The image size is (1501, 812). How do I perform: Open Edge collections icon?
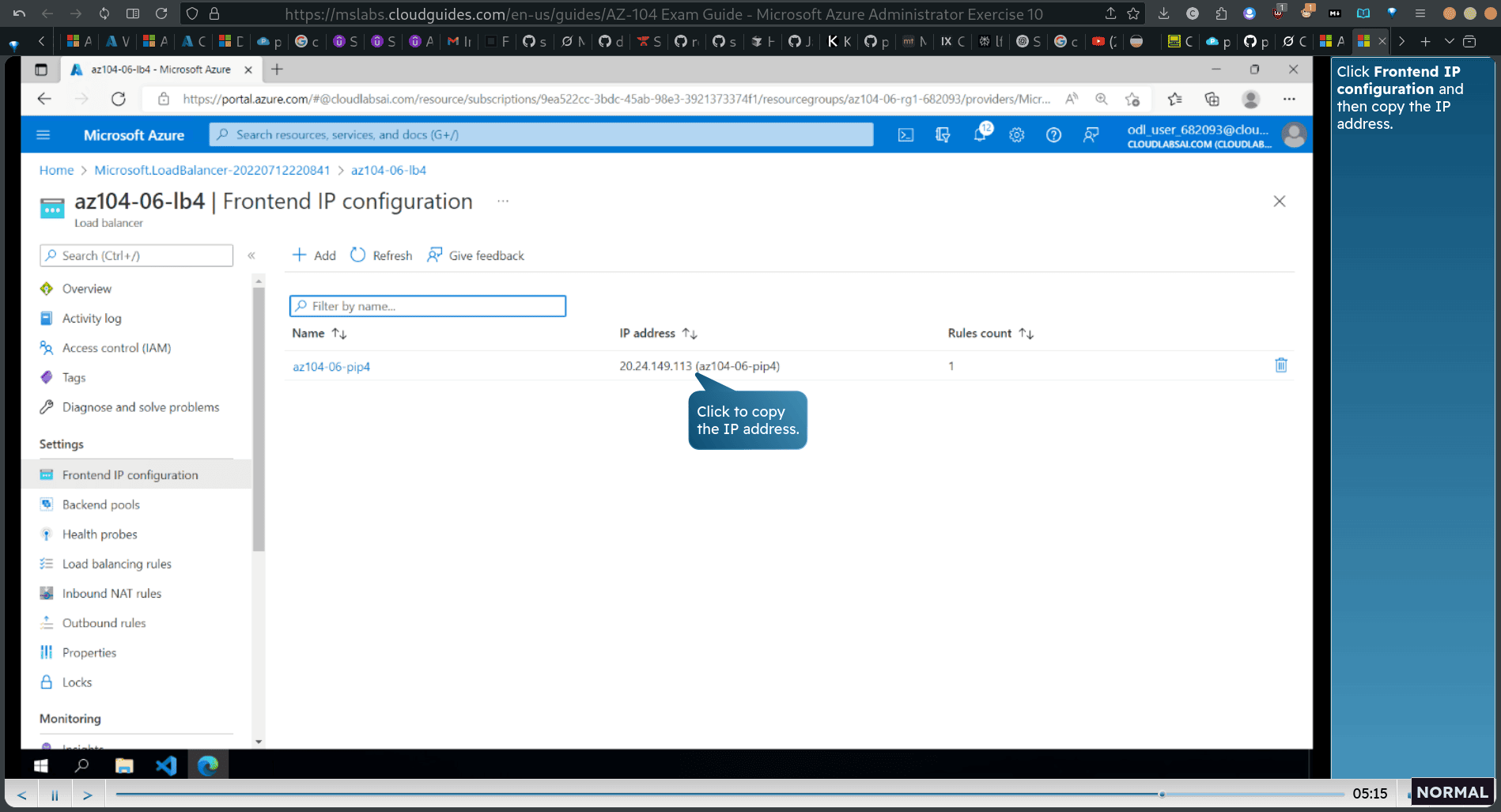pyautogui.click(x=1212, y=99)
